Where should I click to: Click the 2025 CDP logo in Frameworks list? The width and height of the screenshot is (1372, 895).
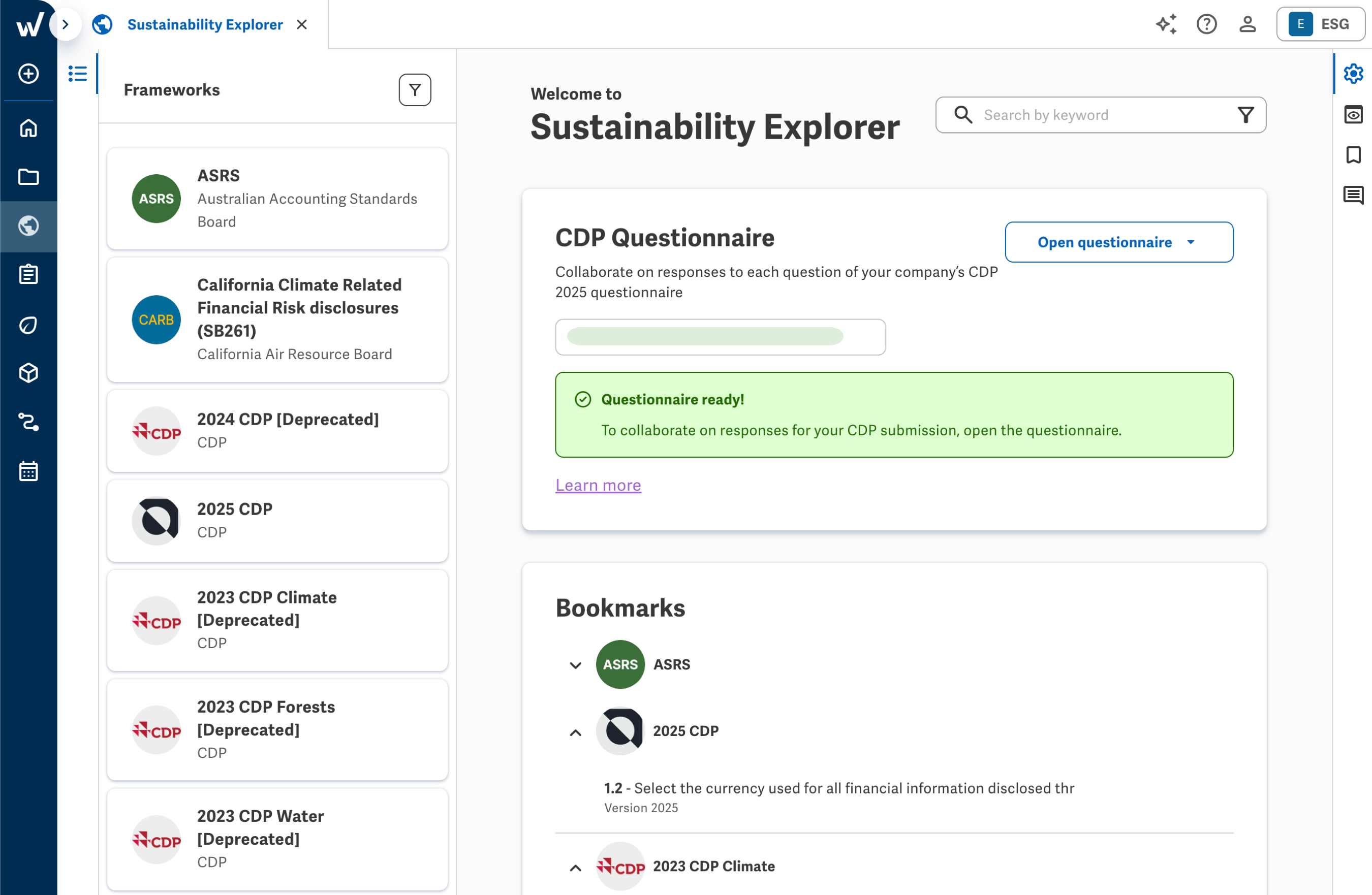click(156, 521)
